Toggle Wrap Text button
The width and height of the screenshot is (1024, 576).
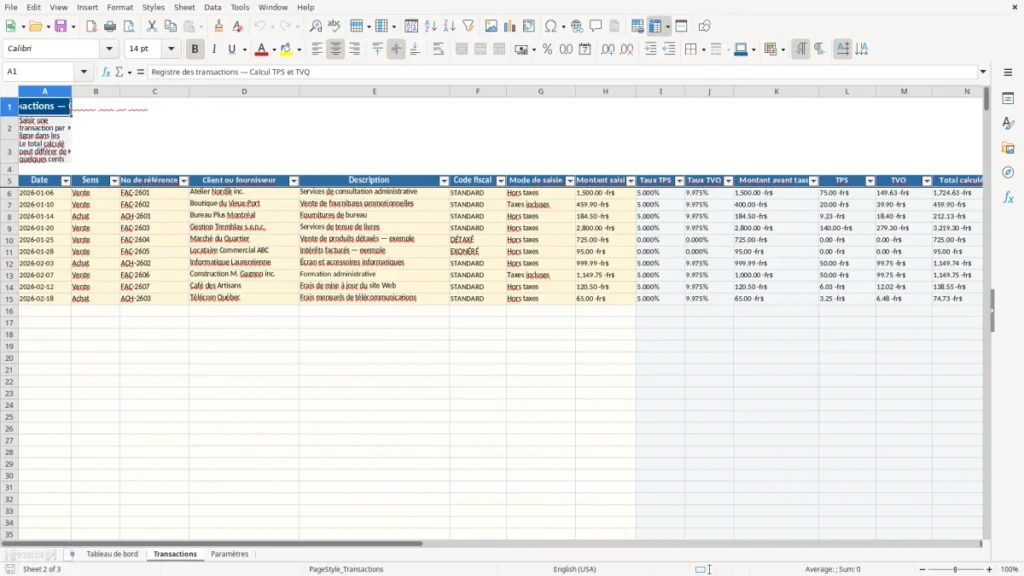click(x=438, y=49)
